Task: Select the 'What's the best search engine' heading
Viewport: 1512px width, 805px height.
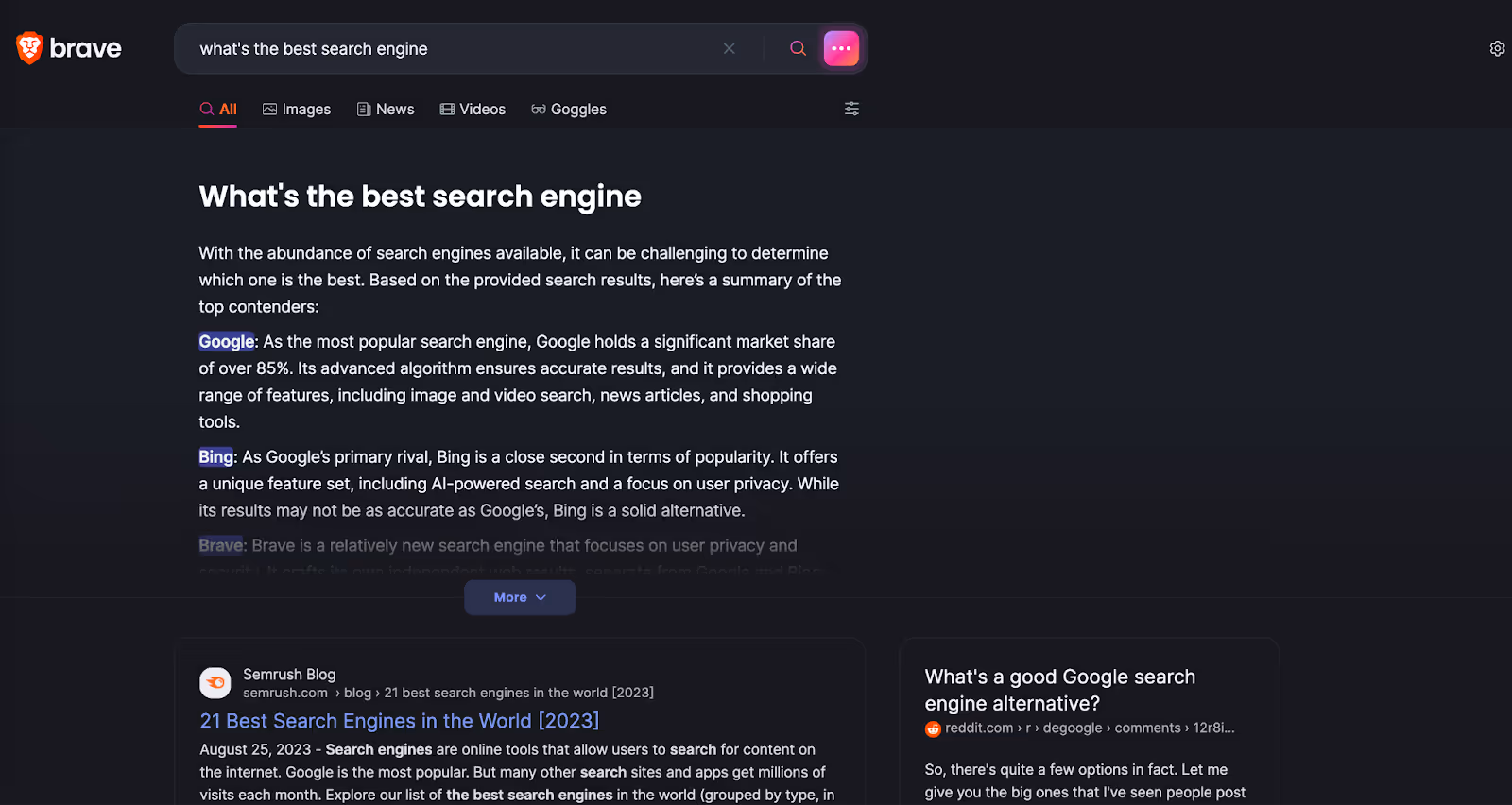Action: (x=420, y=197)
